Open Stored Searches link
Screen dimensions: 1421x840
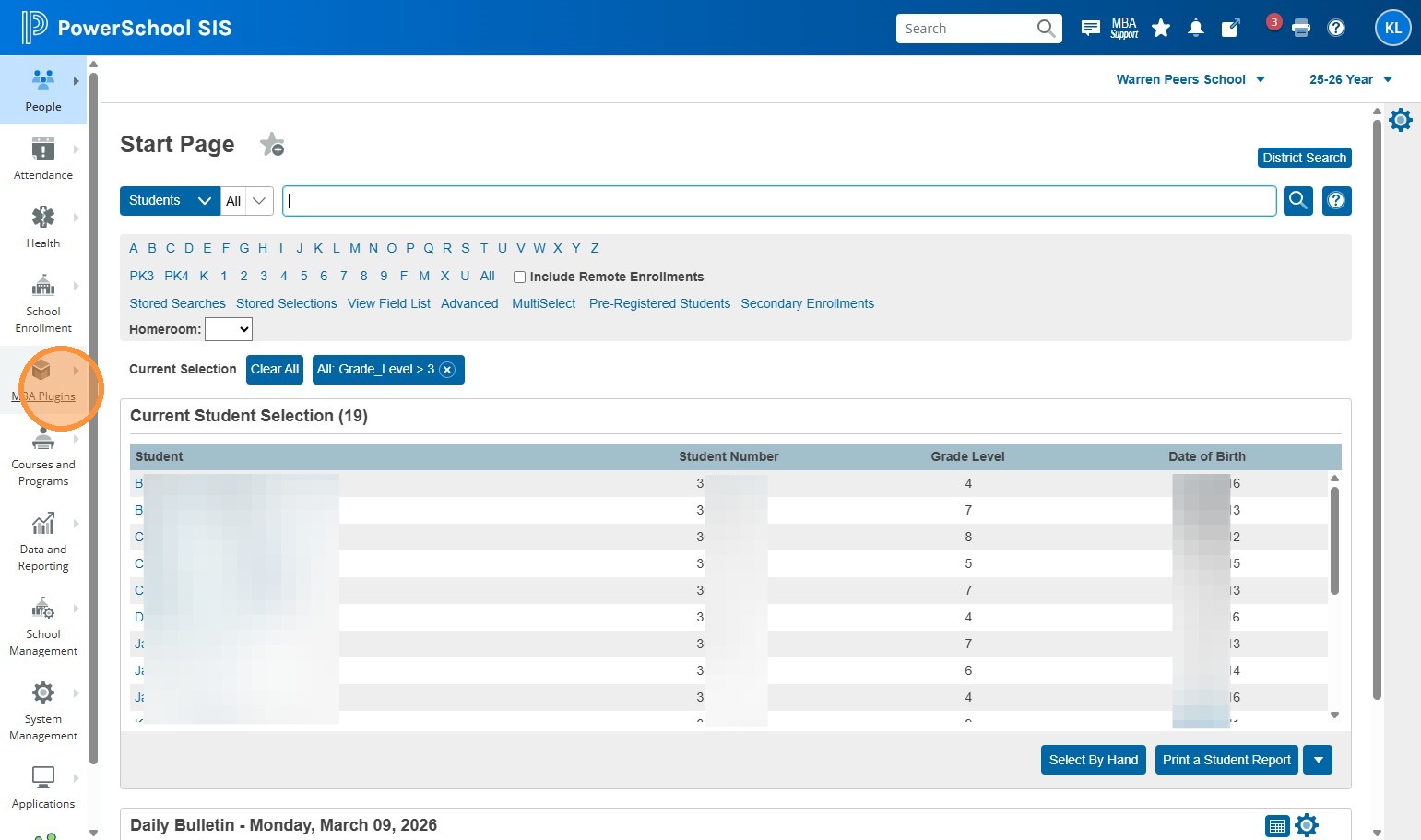coord(177,303)
